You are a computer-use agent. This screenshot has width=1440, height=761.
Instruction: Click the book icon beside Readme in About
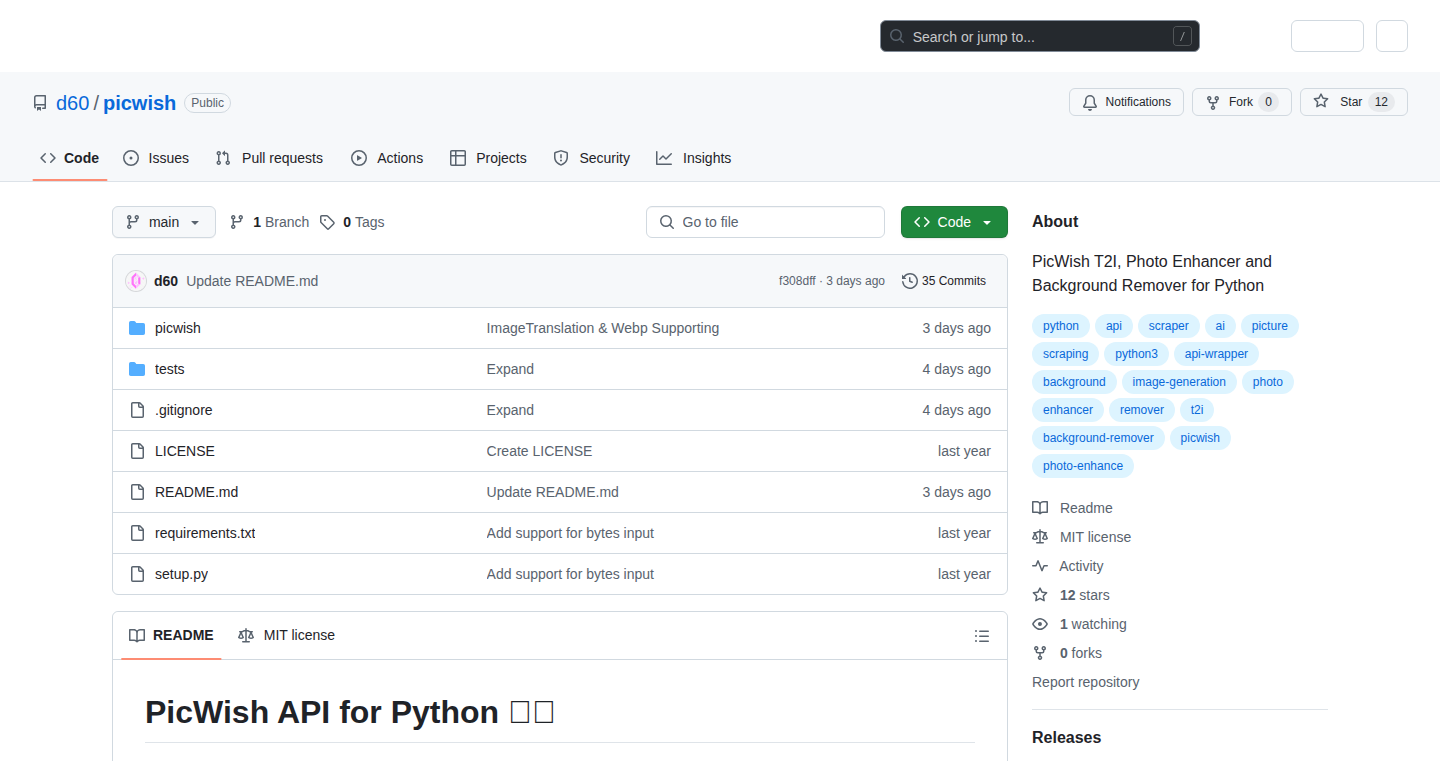[x=1040, y=508]
